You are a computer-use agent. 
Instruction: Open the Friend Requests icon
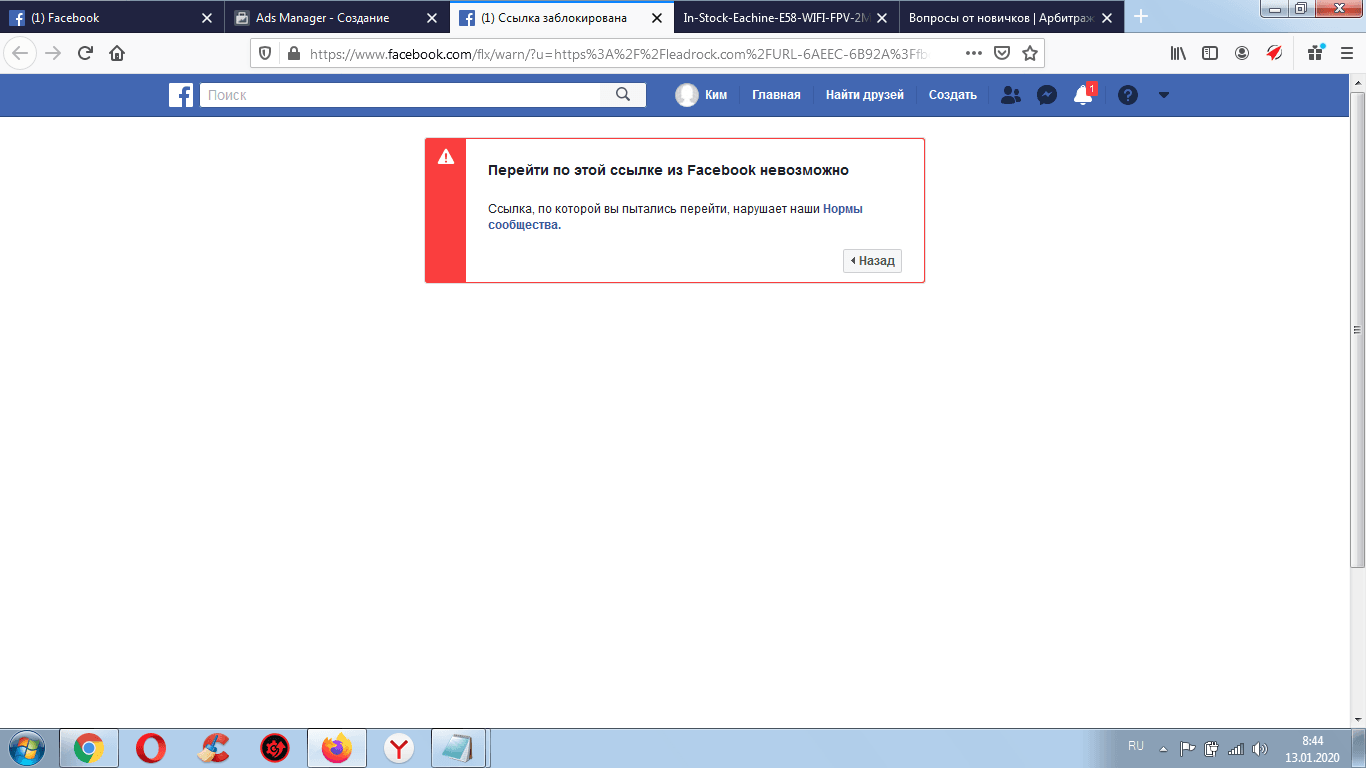(1011, 95)
